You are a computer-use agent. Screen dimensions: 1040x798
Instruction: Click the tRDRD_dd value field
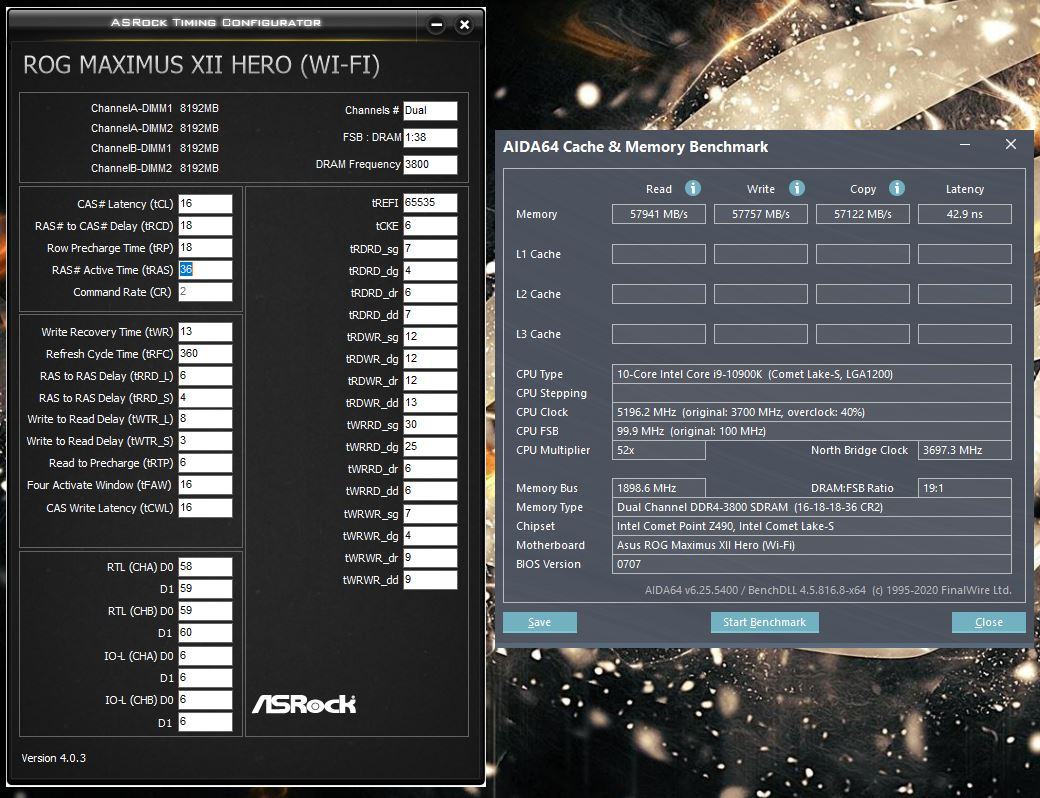(430, 314)
